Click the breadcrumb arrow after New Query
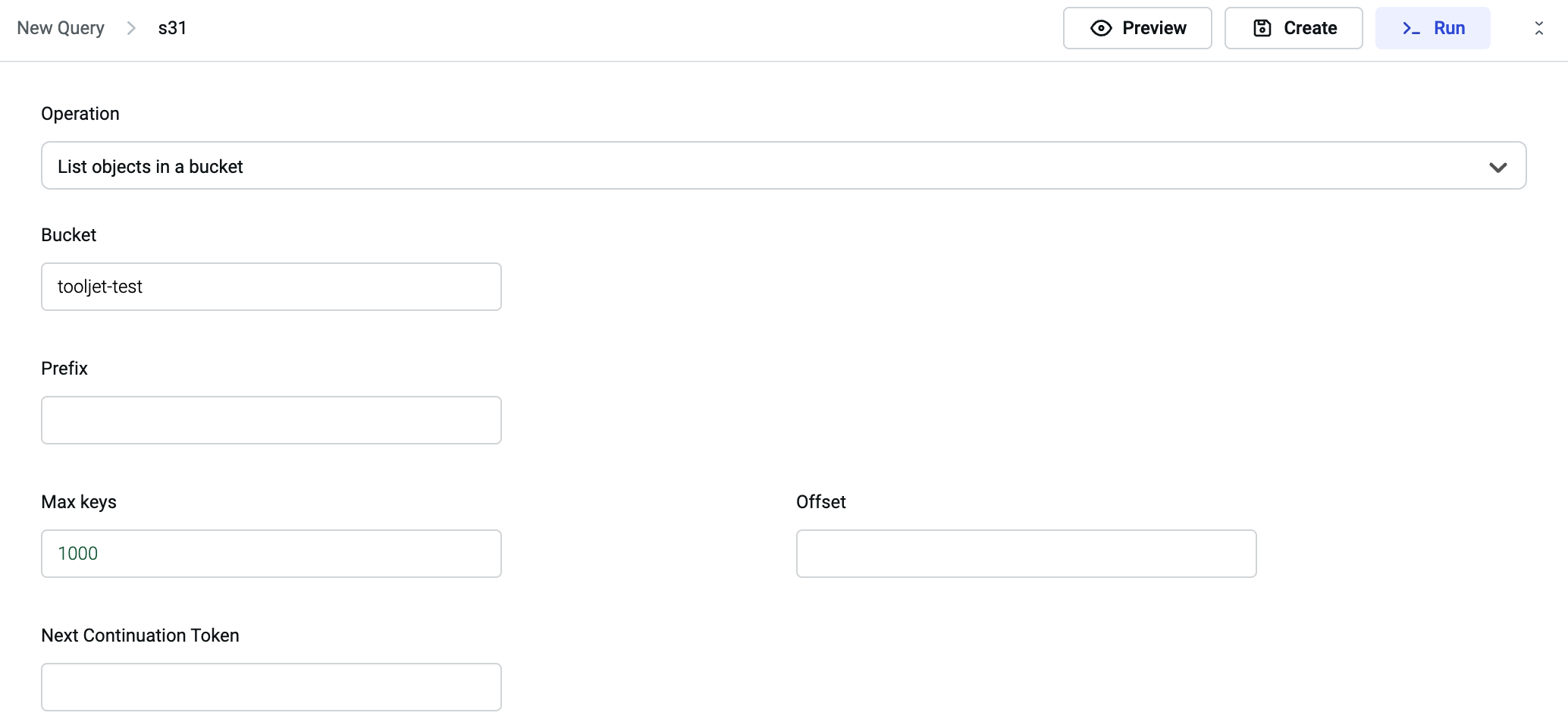This screenshot has width=1568, height=719. tap(131, 28)
